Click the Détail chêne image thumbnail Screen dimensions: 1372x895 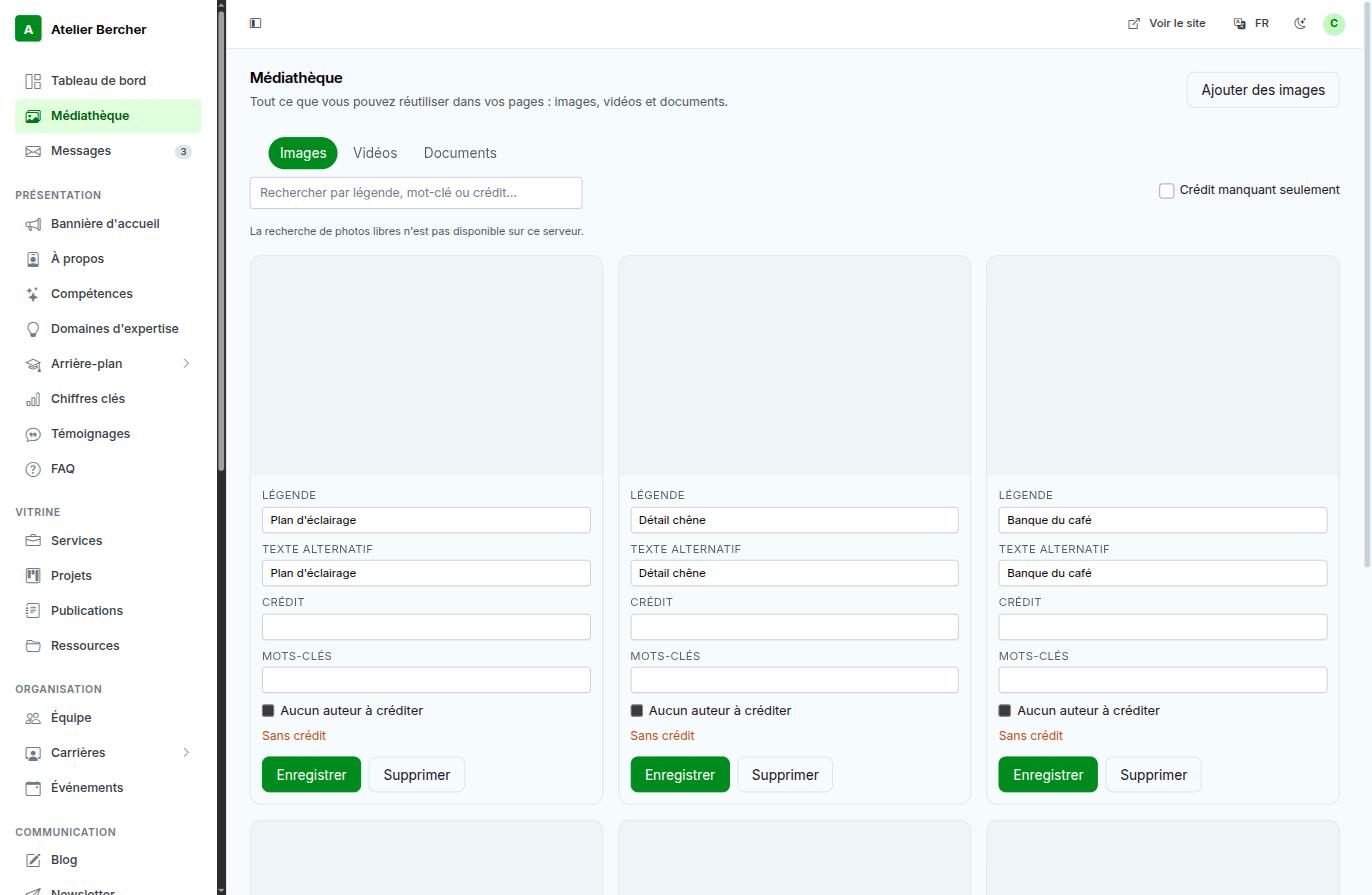pos(794,366)
